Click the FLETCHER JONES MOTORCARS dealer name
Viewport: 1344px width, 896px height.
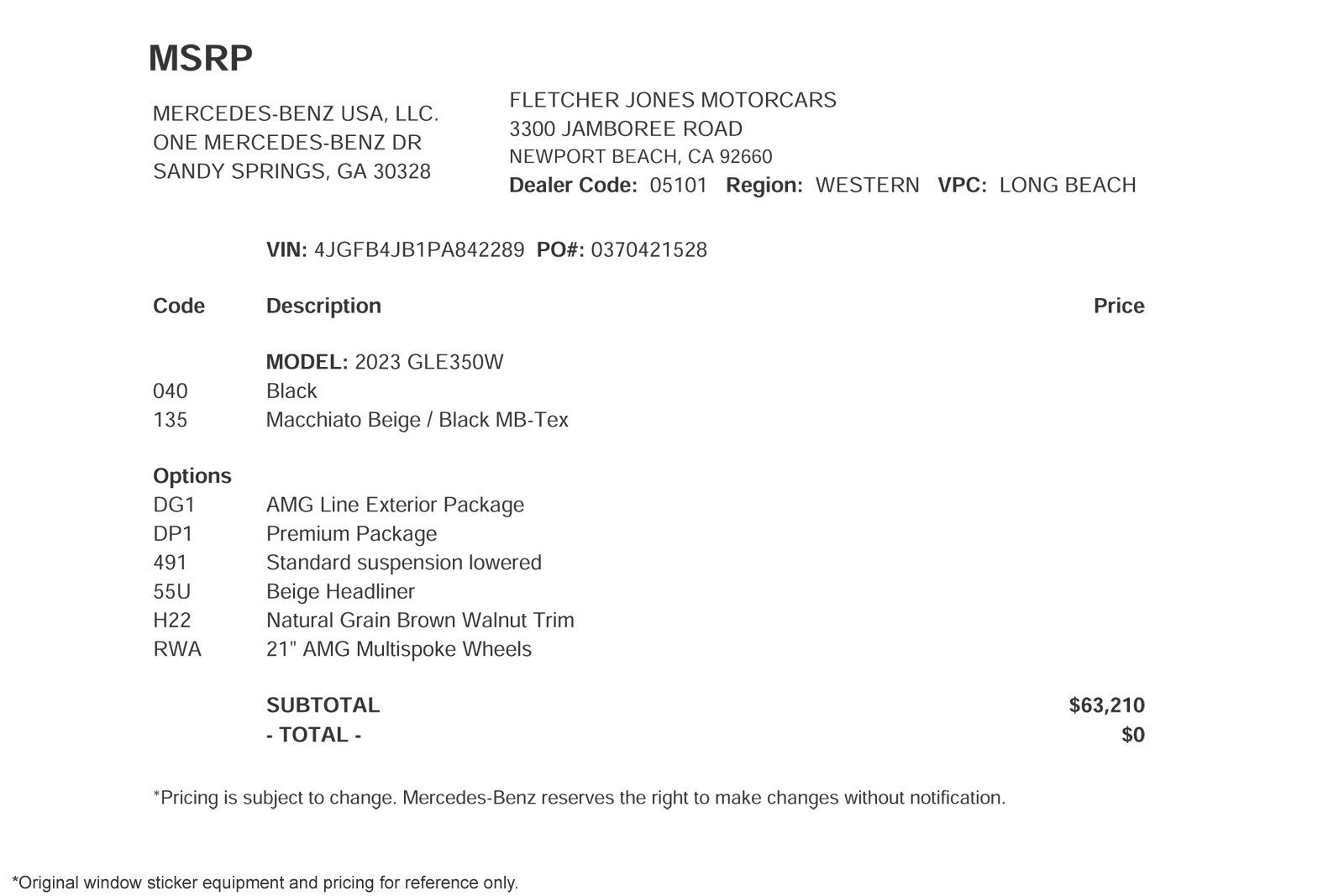coord(673,100)
